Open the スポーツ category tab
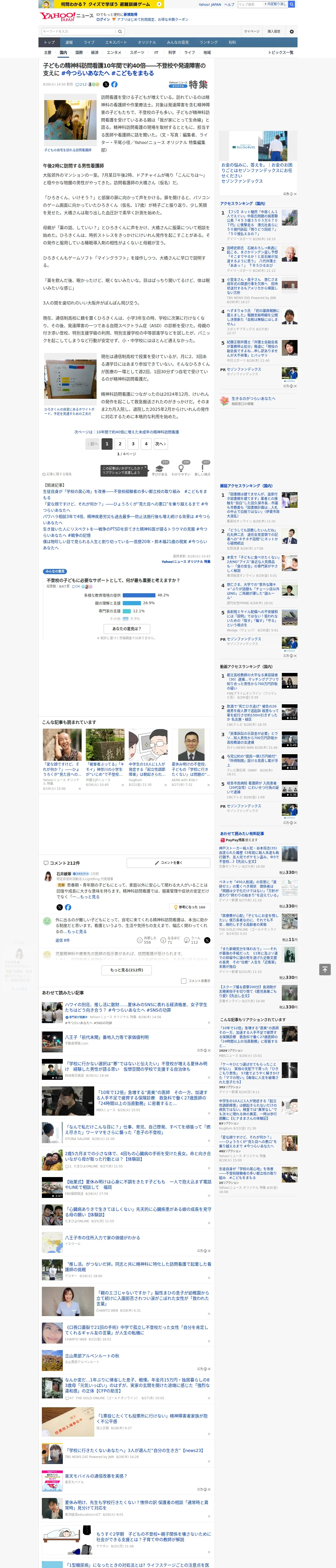The height and width of the screenshot is (1568, 336). click(x=137, y=52)
